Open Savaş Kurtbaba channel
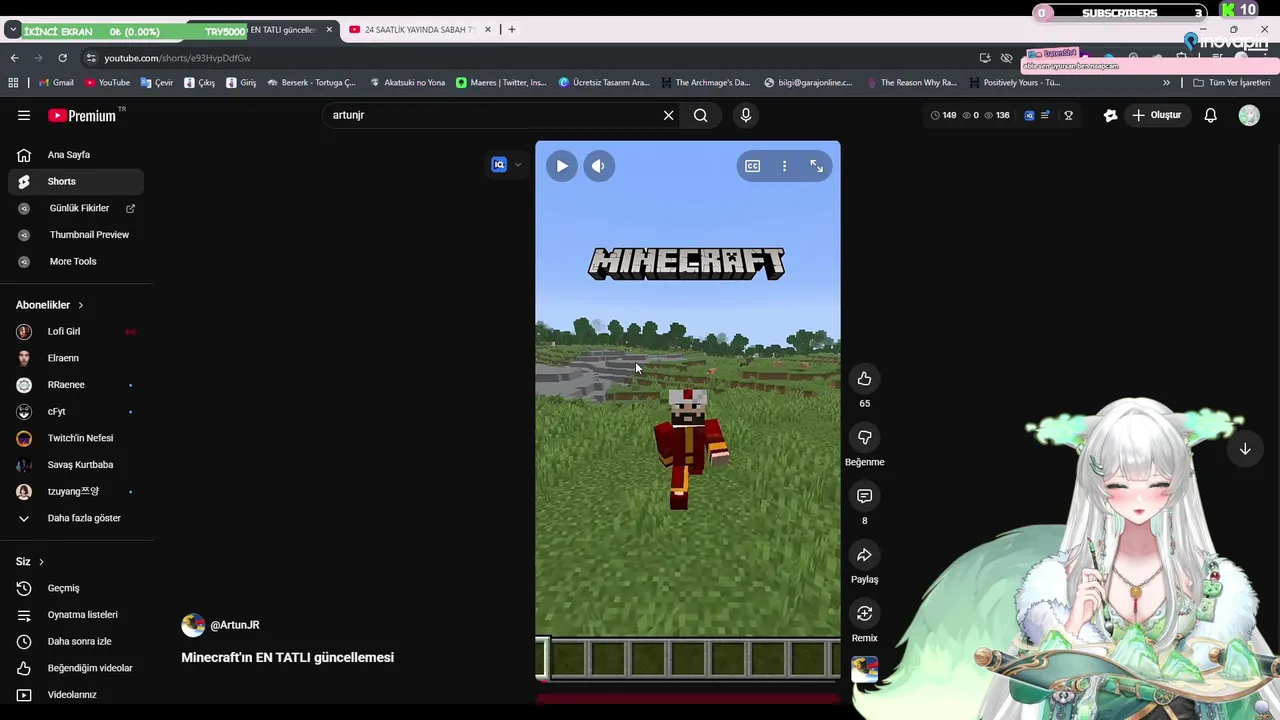Image resolution: width=1280 pixels, height=720 pixels. pos(76,465)
